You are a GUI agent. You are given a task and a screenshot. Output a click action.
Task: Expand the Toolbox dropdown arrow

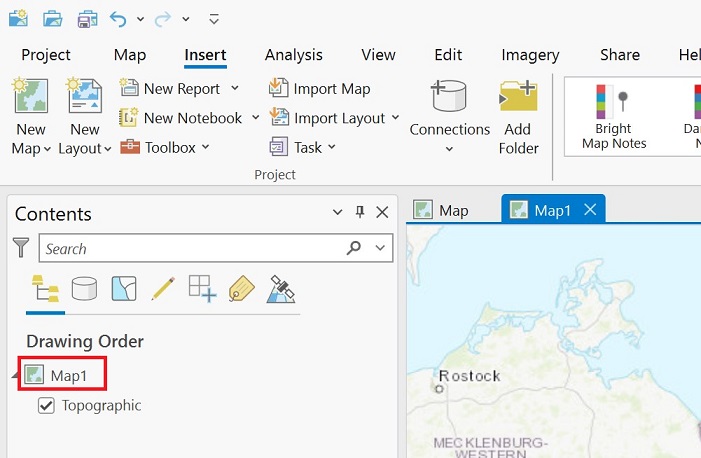tap(205, 147)
